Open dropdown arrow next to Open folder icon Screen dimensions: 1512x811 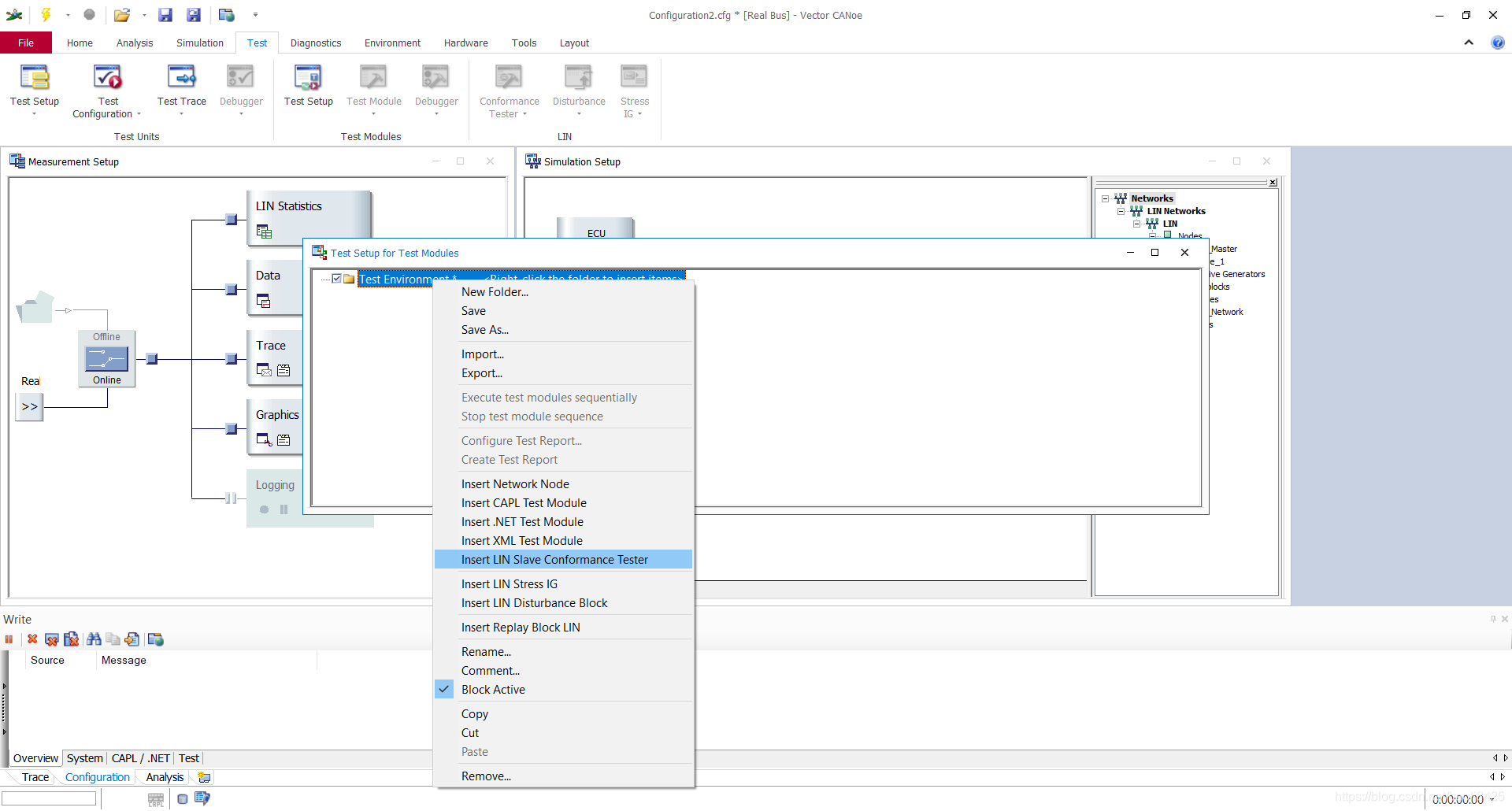coord(144,15)
